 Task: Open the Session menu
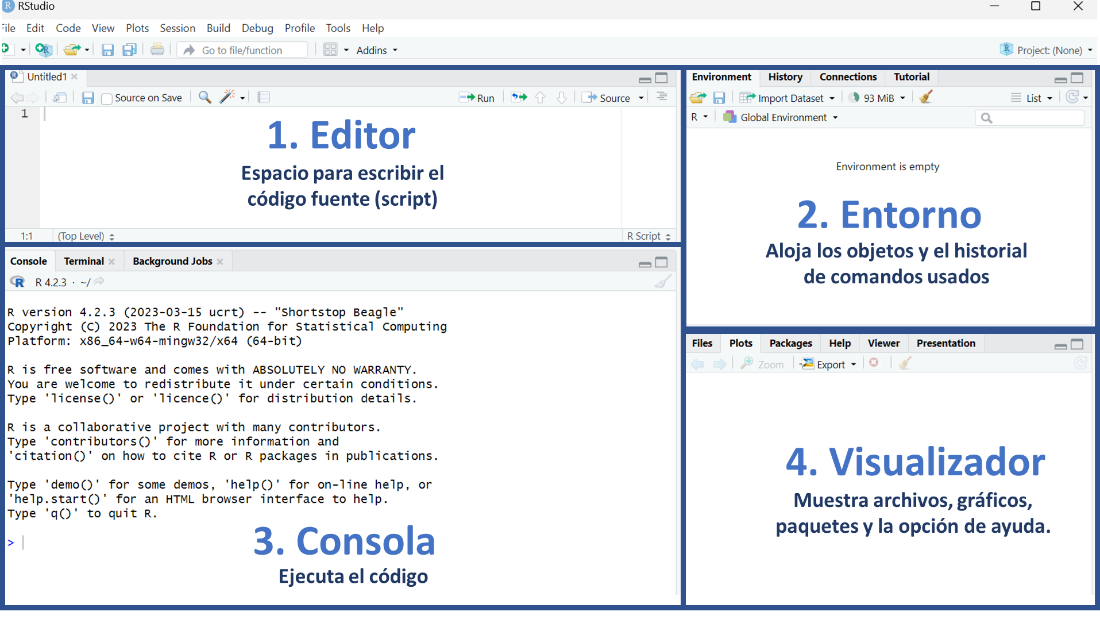177,28
